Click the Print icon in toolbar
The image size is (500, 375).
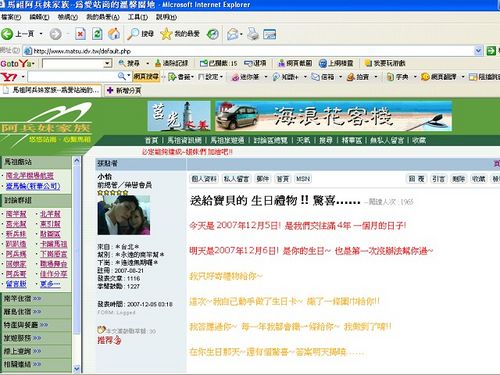pyautogui.click(x=253, y=34)
